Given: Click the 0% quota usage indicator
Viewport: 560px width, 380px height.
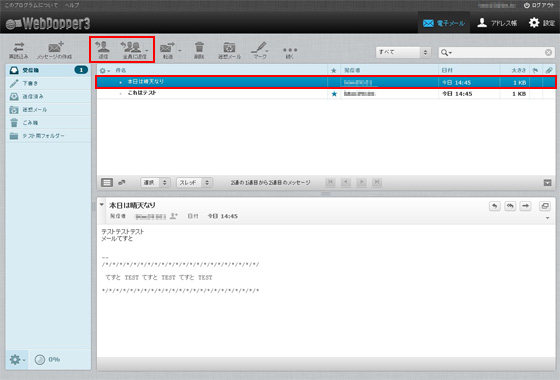Looking at the screenshot, I should coord(47,359).
